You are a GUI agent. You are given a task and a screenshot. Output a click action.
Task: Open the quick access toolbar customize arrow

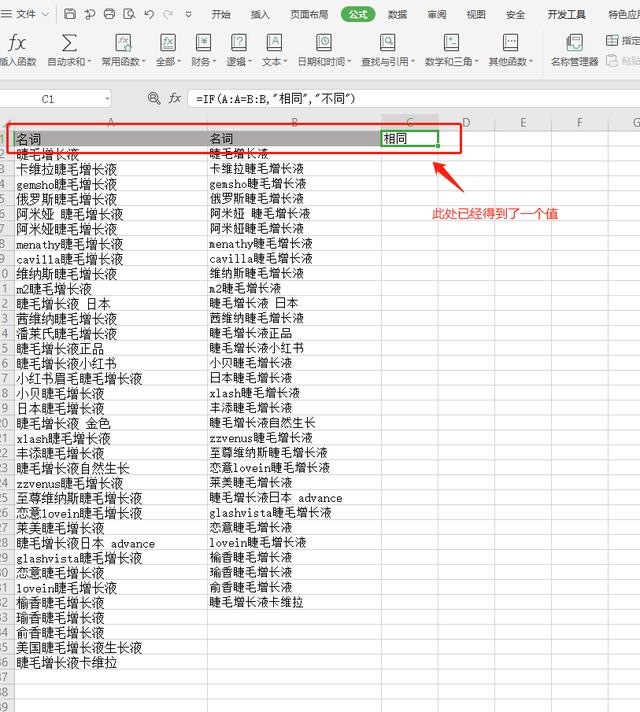(x=188, y=15)
